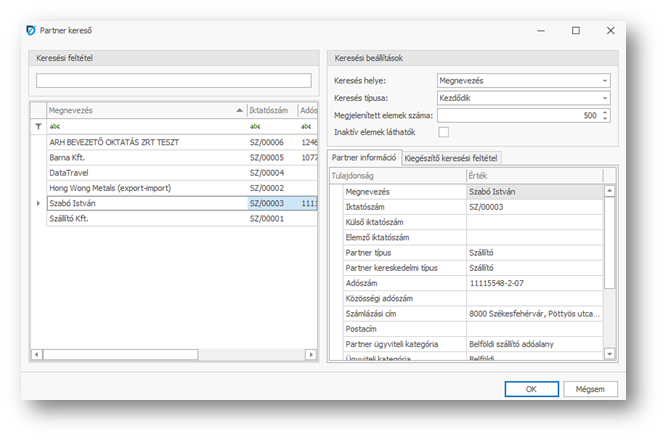Viewport: 668px width, 442px height.
Task: Open the Keresés helye dropdown
Action: [604, 80]
